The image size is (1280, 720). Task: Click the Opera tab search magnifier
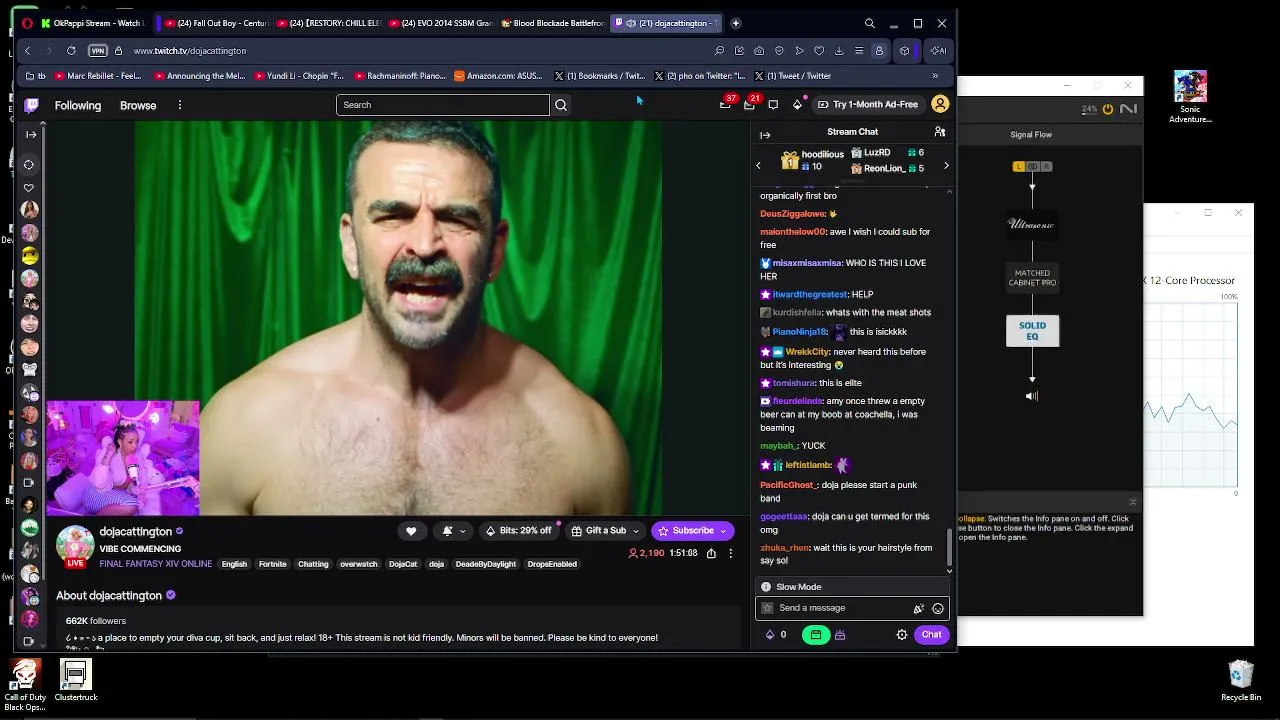point(870,23)
